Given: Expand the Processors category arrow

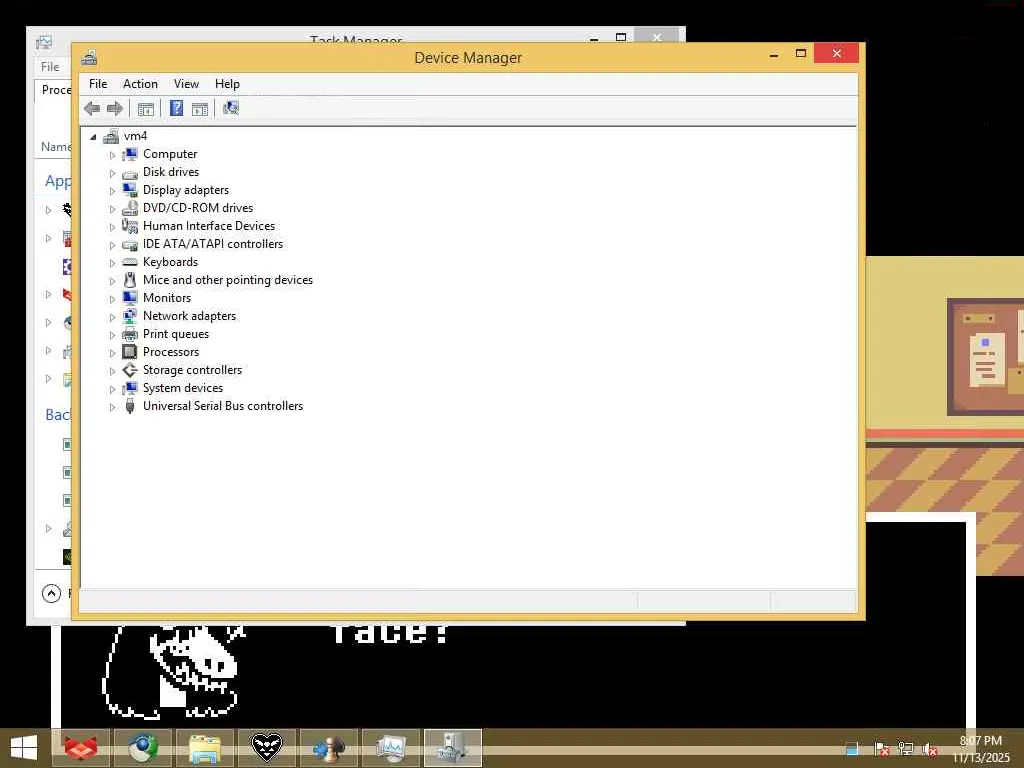Looking at the screenshot, I should (x=112, y=353).
